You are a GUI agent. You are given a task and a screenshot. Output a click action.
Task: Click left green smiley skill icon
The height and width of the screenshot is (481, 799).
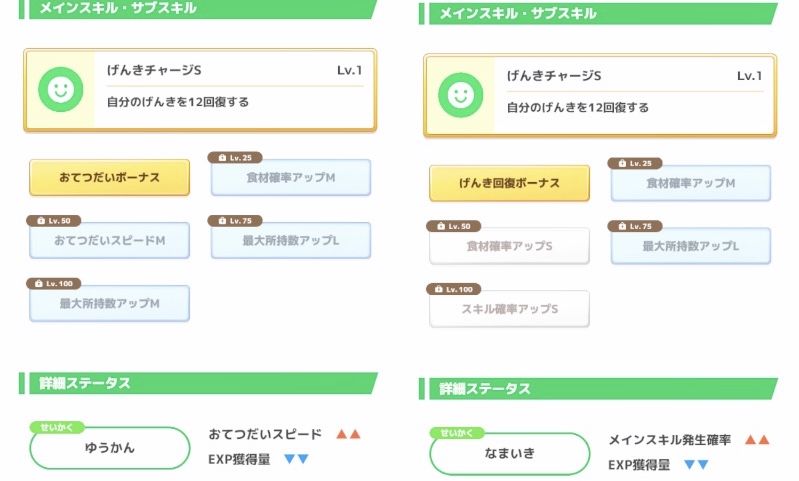[59, 89]
